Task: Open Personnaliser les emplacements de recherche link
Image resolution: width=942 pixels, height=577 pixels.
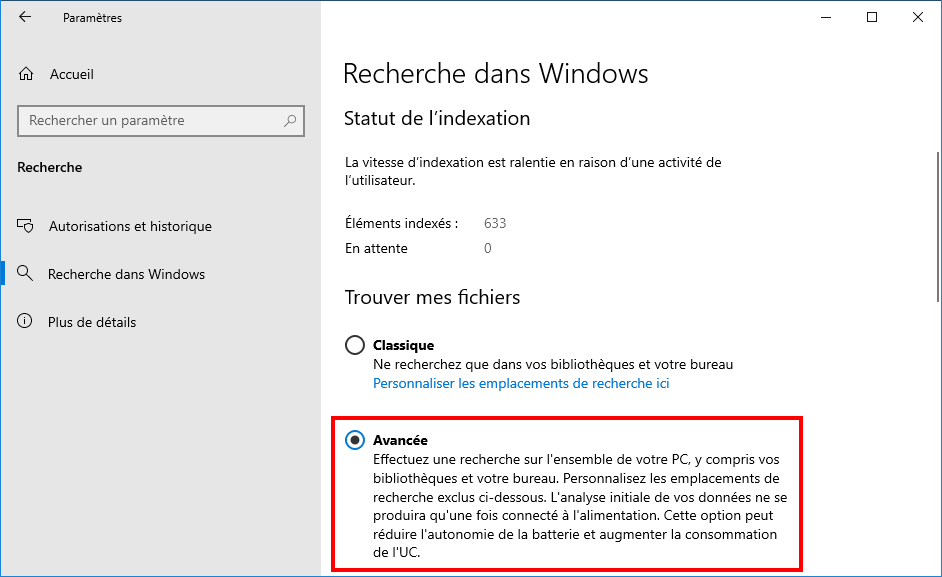Action: click(521, 383)
